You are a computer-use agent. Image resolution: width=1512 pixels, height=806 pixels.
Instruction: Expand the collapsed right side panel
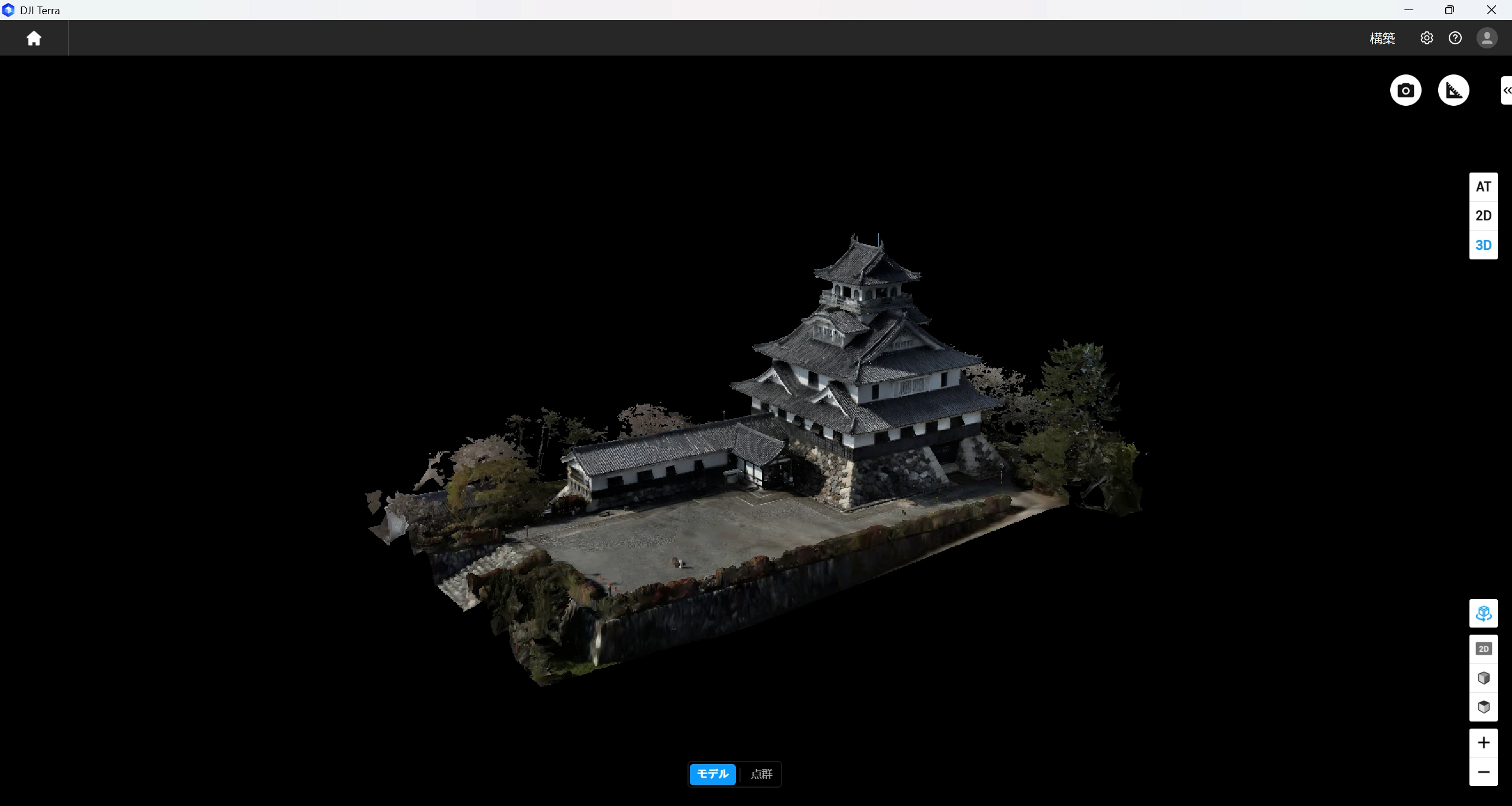click(1507, 90)
